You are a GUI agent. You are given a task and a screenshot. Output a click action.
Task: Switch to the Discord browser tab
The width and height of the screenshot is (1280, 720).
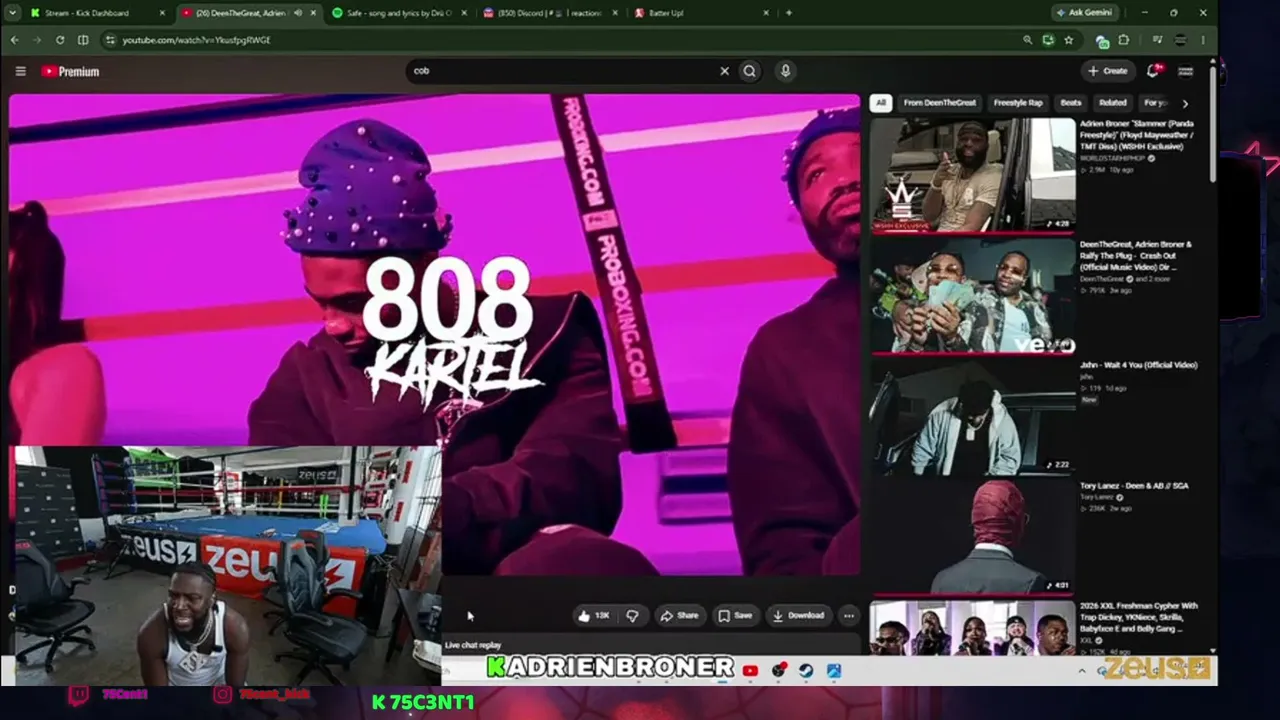coord(548,13)
